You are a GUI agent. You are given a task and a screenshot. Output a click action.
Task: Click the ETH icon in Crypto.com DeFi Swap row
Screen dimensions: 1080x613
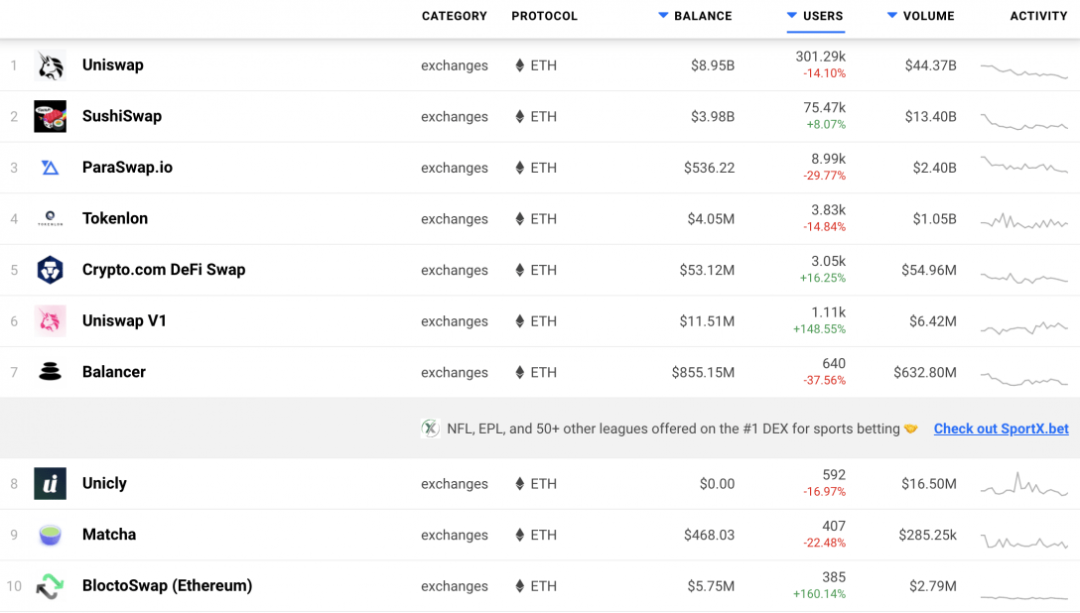(520, 270)
